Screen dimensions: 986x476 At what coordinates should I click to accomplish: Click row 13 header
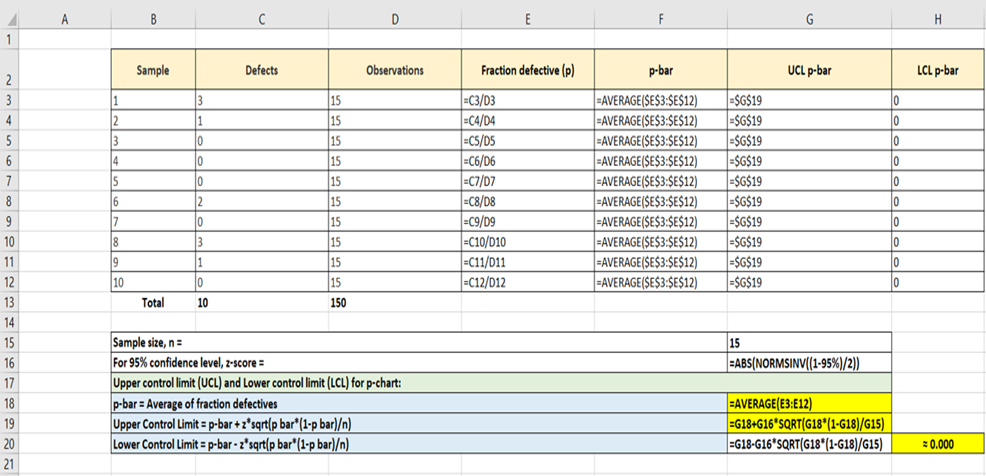pyautogui.click(x=10, y=301)
